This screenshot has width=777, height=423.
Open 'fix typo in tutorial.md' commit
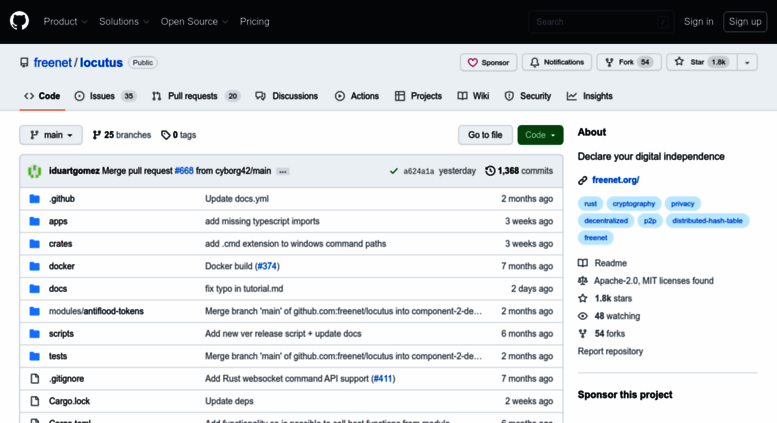coord(244,289)
